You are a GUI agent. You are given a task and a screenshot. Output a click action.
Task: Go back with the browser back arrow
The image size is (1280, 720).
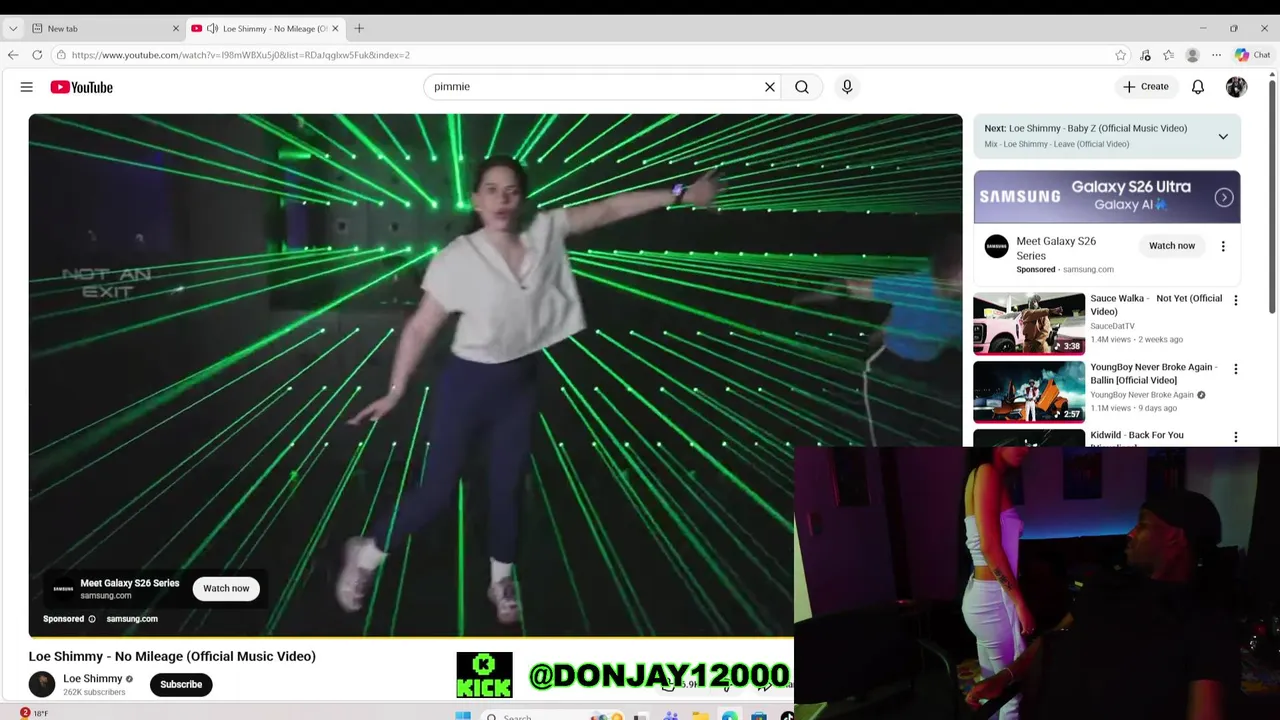point(13,55)
